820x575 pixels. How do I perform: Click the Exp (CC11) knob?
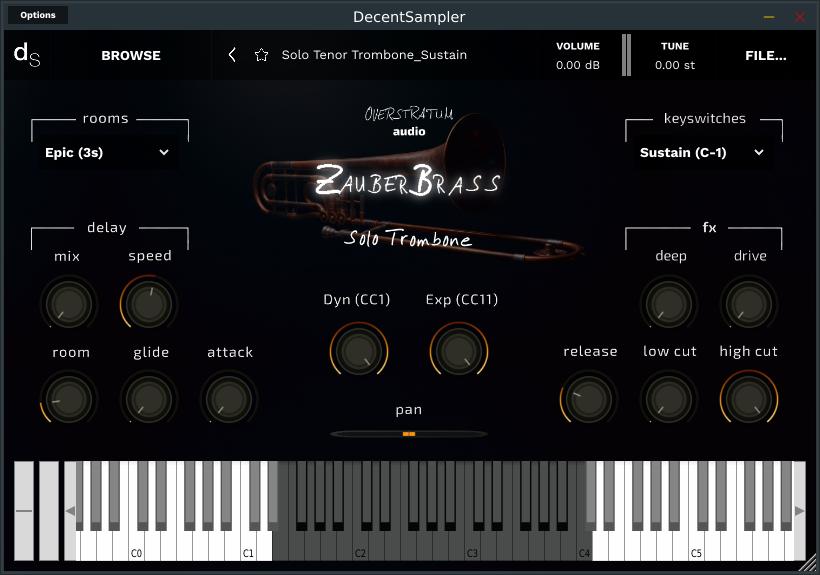[459, 351]
